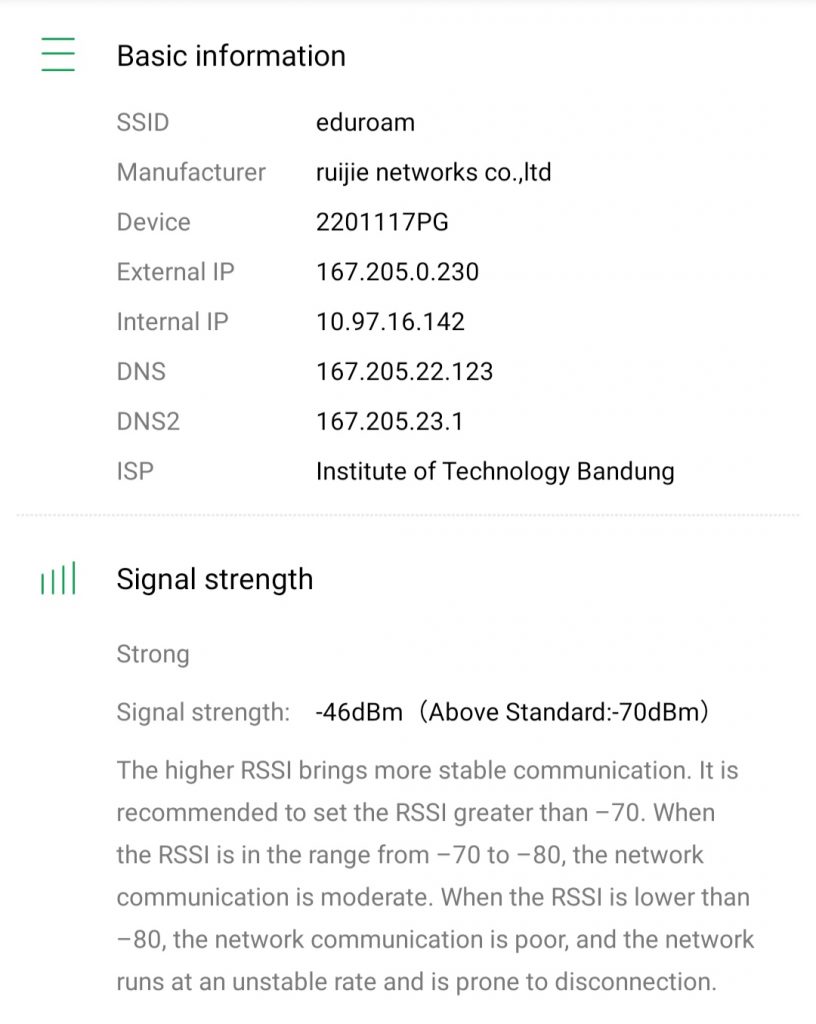Click the RSSI explanation paragraph
Screen dimensions: 816x1024
pyautogui.click(x=435, y=876)
